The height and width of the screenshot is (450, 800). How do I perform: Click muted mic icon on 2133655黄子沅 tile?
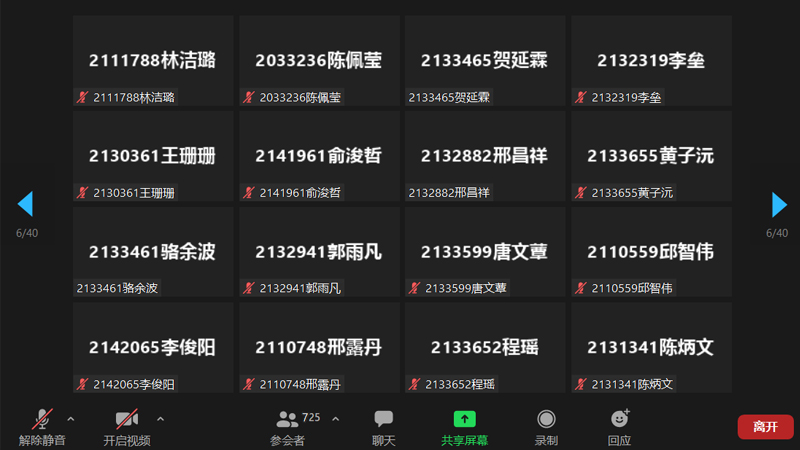pyautogui.click(x=581, y=192)
